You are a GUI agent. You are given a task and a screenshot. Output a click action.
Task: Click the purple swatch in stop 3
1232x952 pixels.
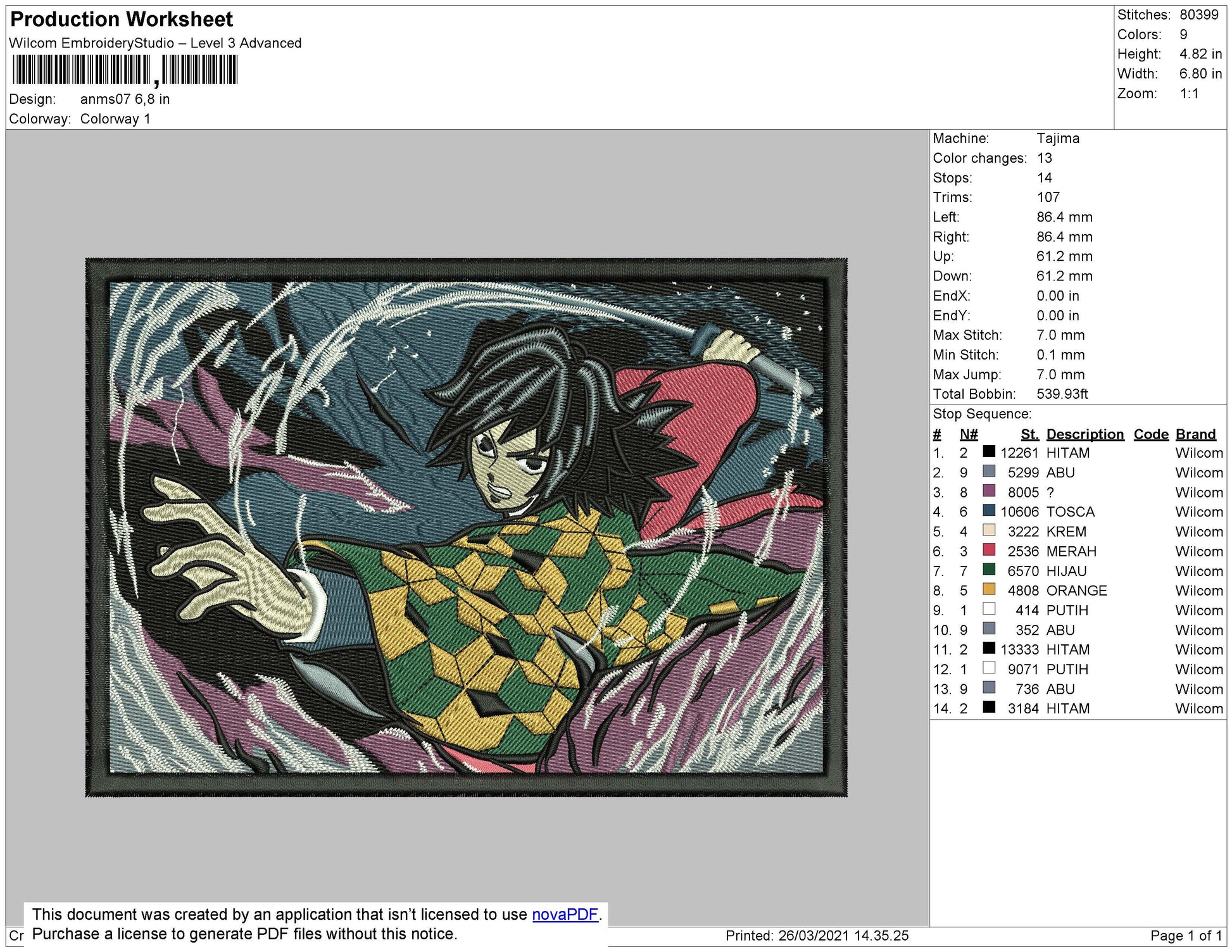[989, 491]
